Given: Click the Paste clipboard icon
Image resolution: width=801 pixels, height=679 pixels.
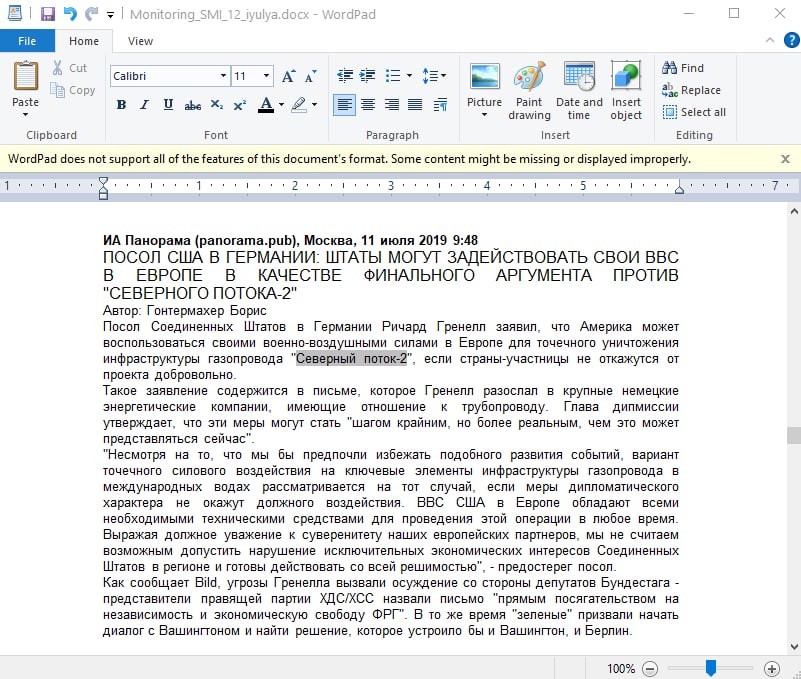Looking at the screenshot, I should point(26,77).
